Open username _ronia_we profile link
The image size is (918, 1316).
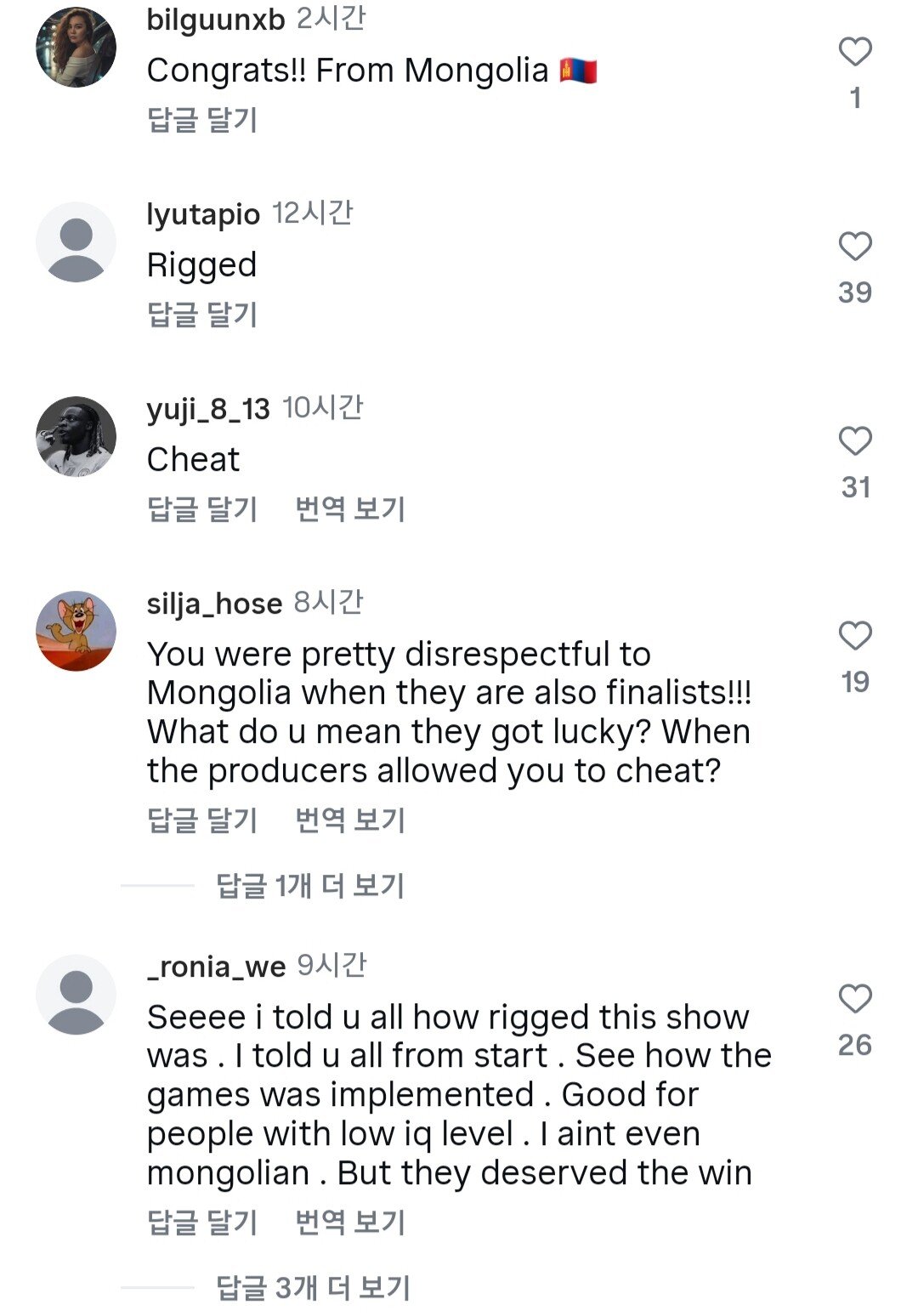point(216,967)
